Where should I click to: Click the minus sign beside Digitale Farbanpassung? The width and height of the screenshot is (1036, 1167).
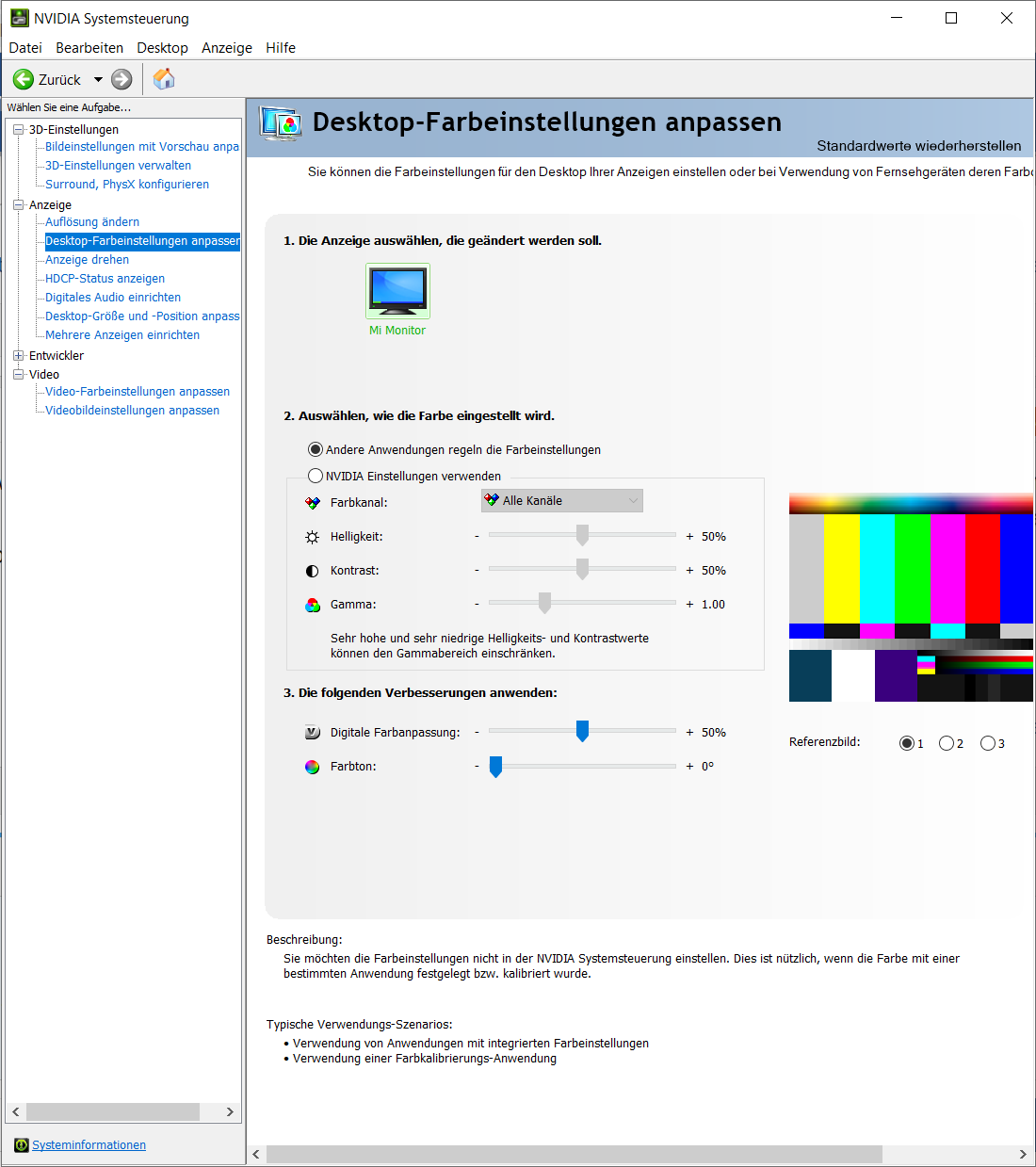477,733
